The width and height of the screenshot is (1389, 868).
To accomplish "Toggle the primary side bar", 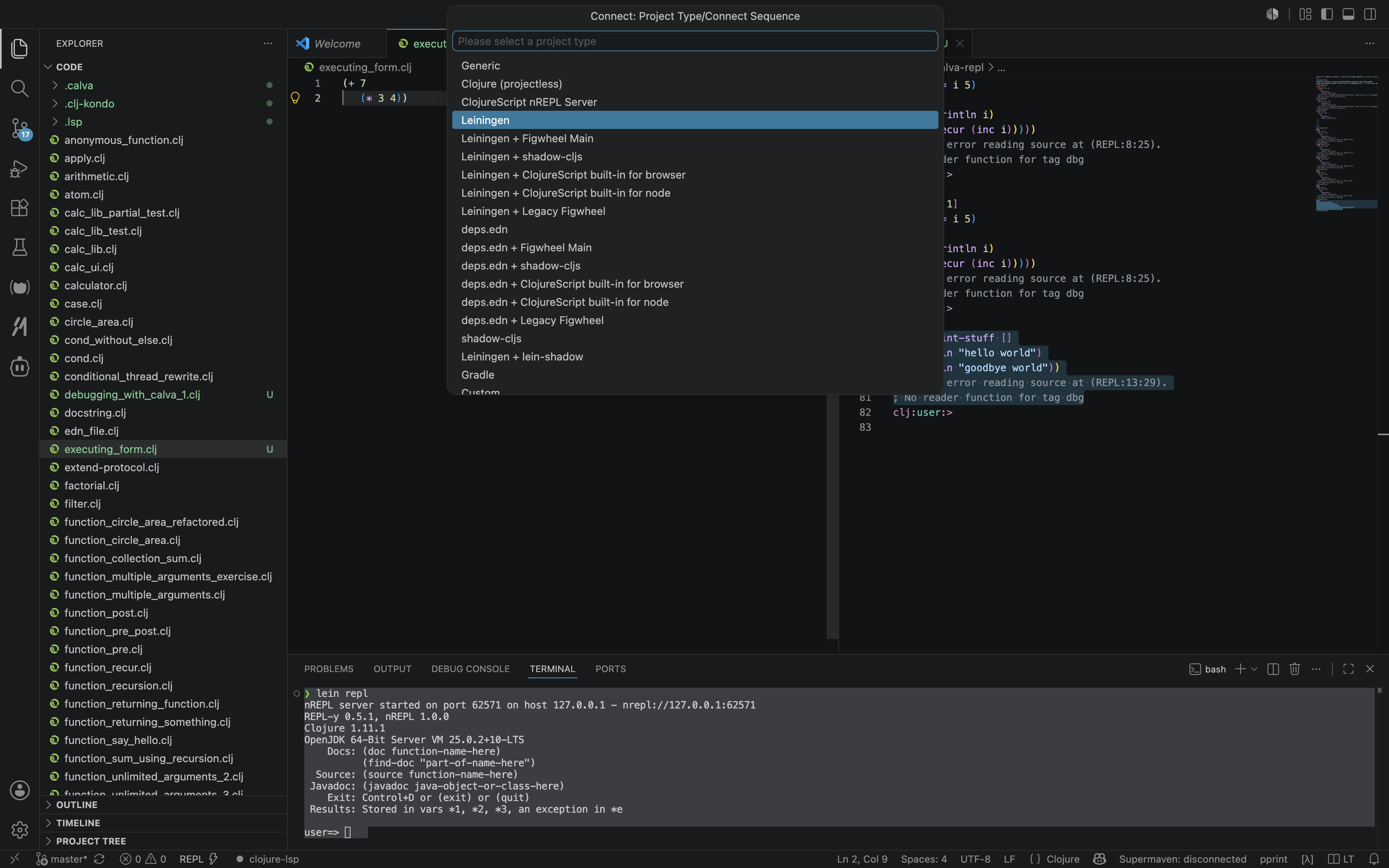I will (x=1327, y=14).
